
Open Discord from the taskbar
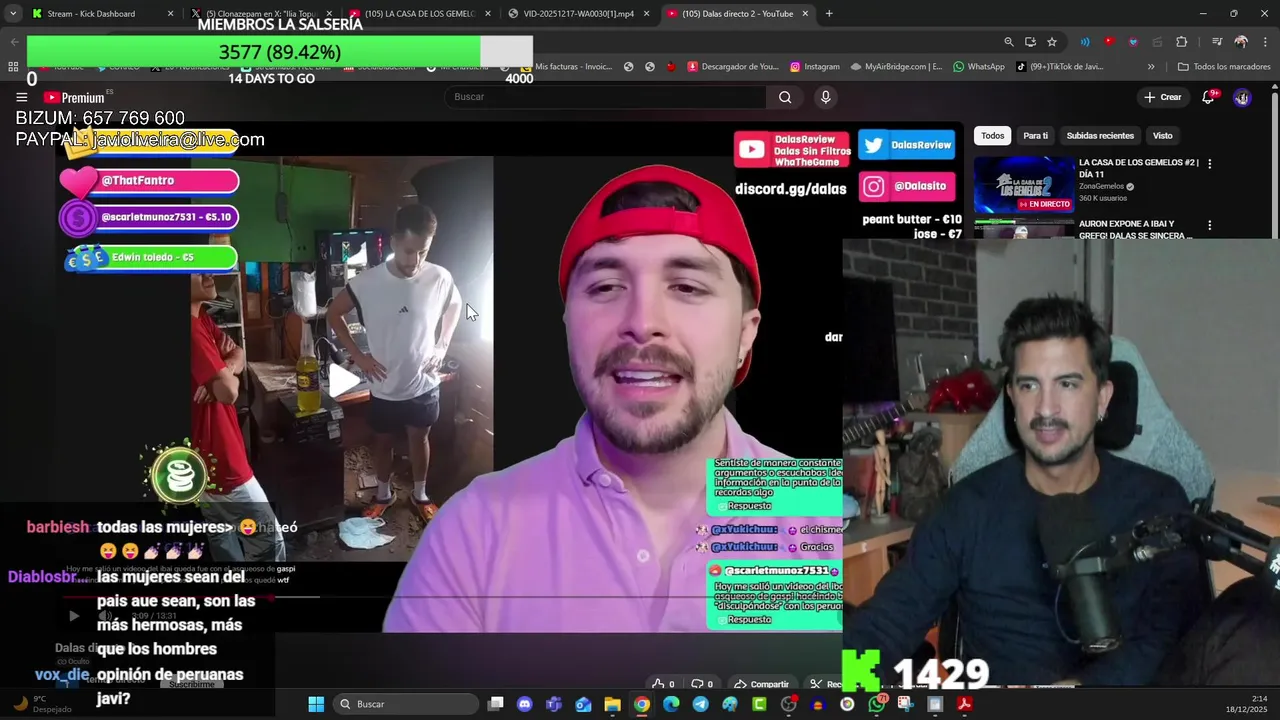[x=525, y=704]
